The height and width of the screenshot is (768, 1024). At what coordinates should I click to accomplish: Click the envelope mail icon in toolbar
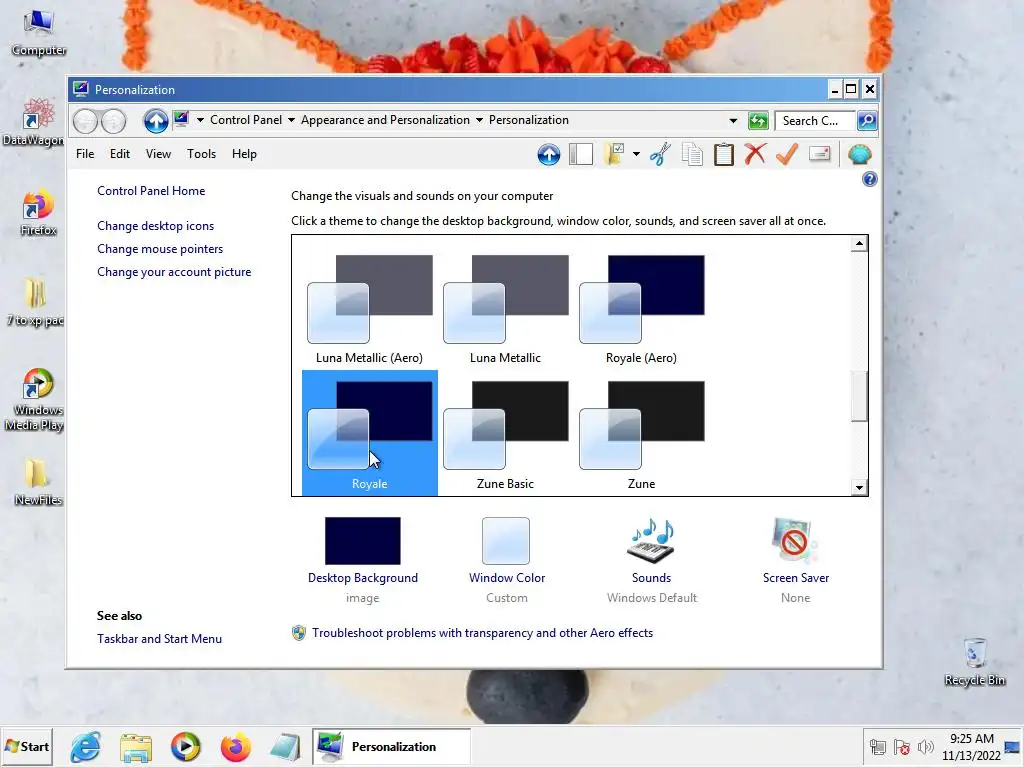819,154
